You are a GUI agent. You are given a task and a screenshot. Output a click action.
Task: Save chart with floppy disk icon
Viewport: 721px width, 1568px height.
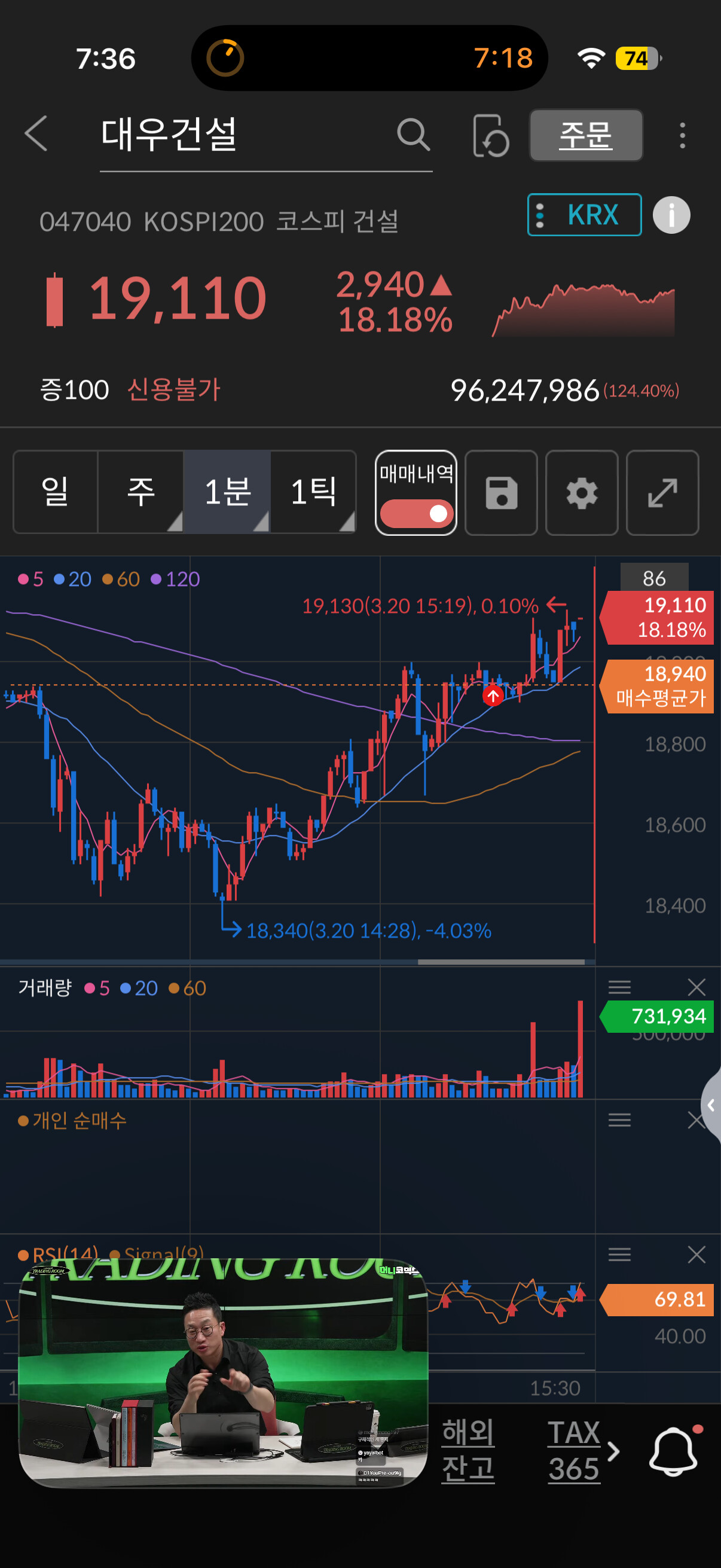point(501,492)
